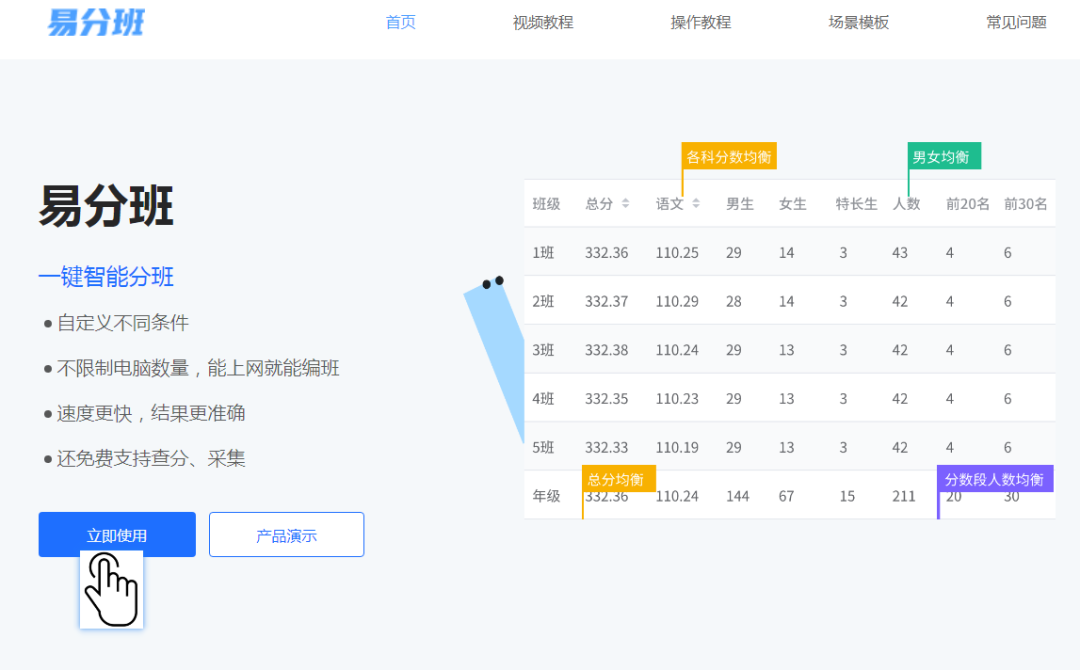Click the 男生 column header
This screenshot has height=670, width=1080.
pos(740,204)
